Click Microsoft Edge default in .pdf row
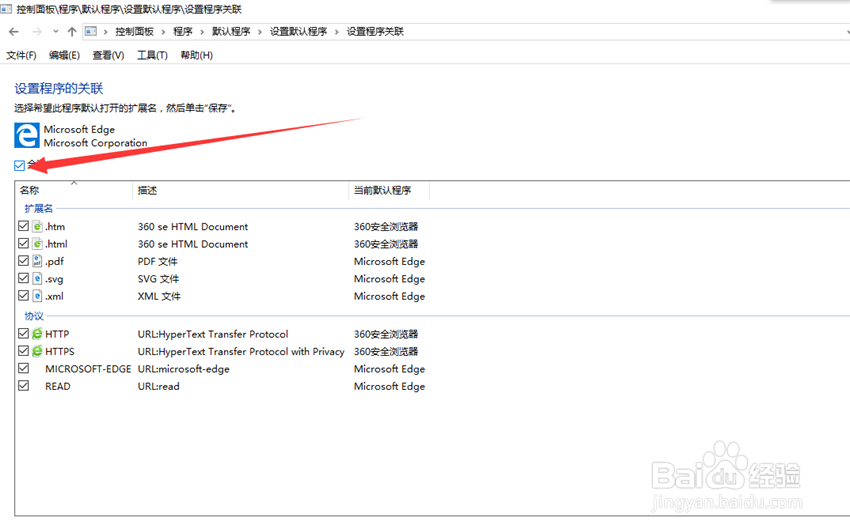 389,261
